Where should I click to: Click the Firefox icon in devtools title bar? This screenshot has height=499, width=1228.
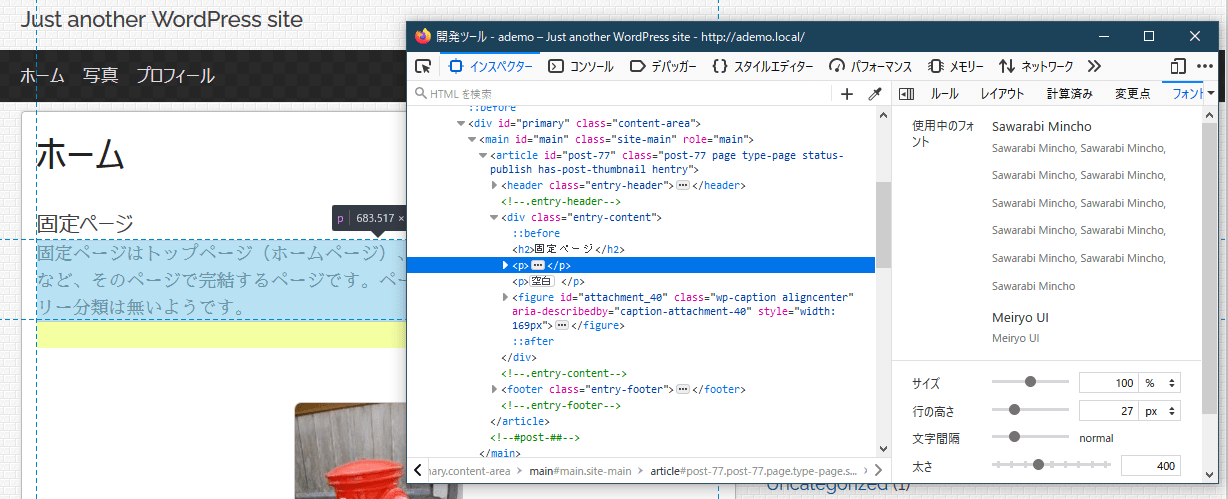click(423, 36)
